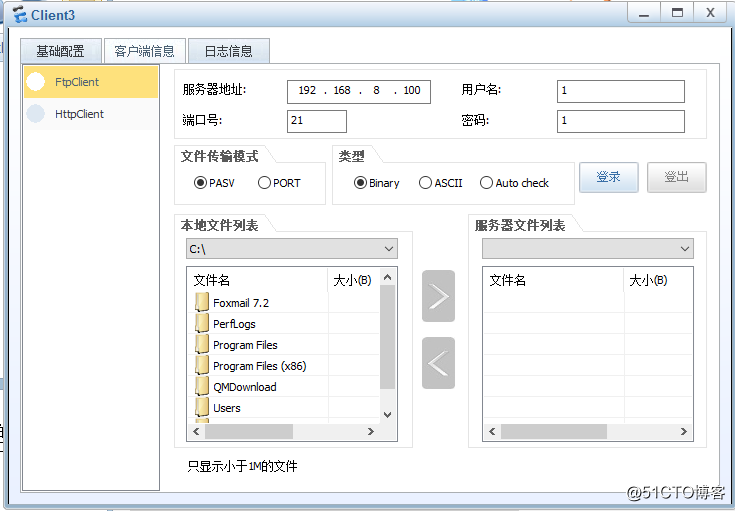Click the local file list vertical scrollbar
The width and height of the screenshot is (735, 511).
tap(387, 337)
